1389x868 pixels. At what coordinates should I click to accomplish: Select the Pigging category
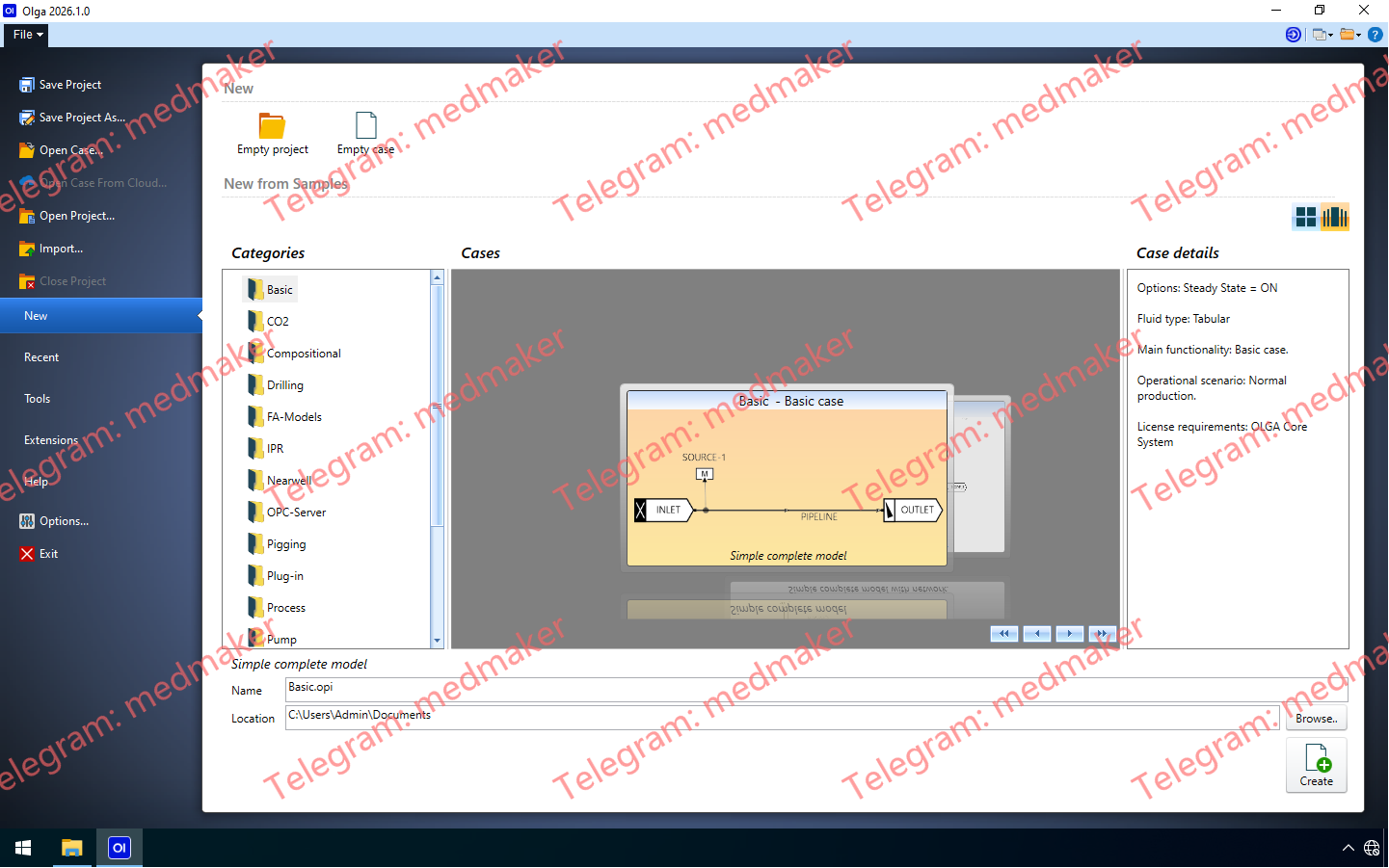click(x=286, y=544)
